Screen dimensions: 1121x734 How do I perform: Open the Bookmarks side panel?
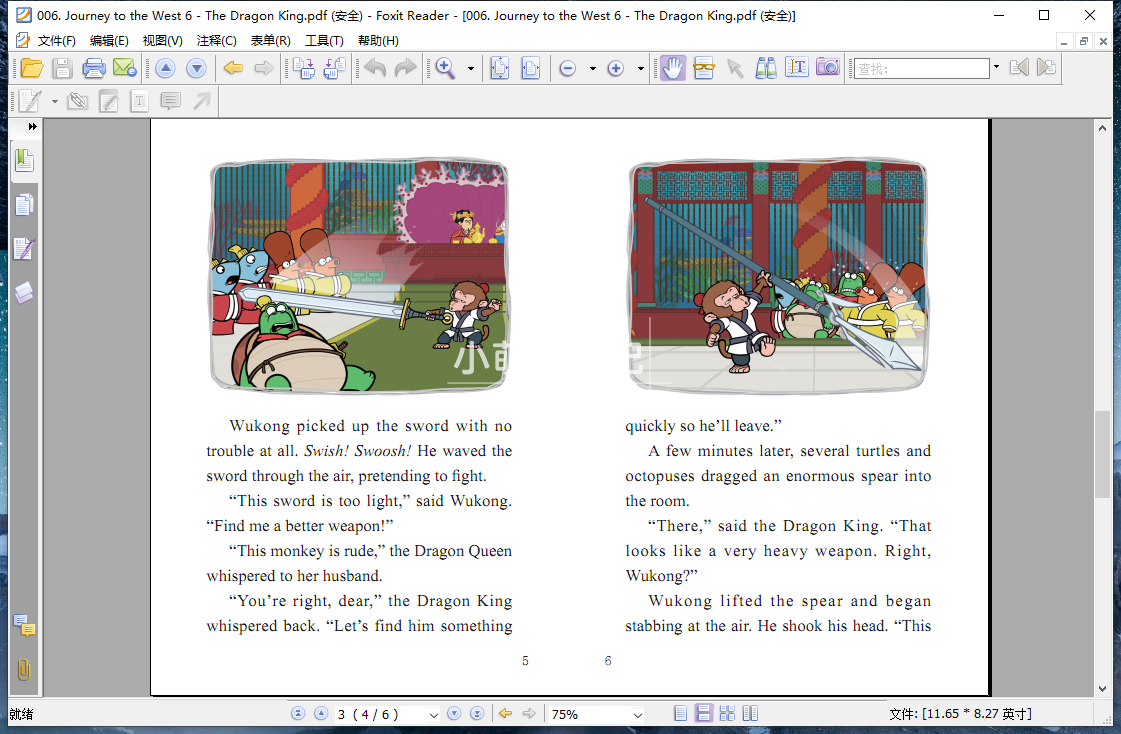[x=24, y=160]
